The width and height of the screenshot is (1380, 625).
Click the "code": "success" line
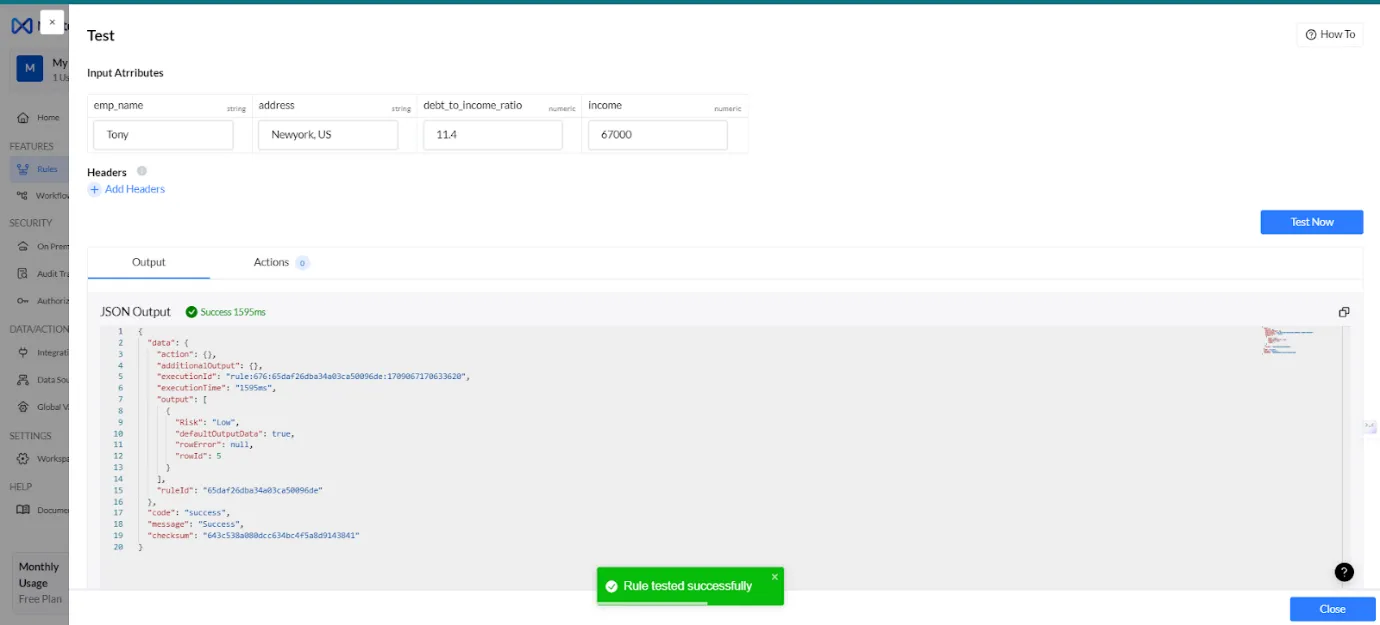(x=188, y=513)
